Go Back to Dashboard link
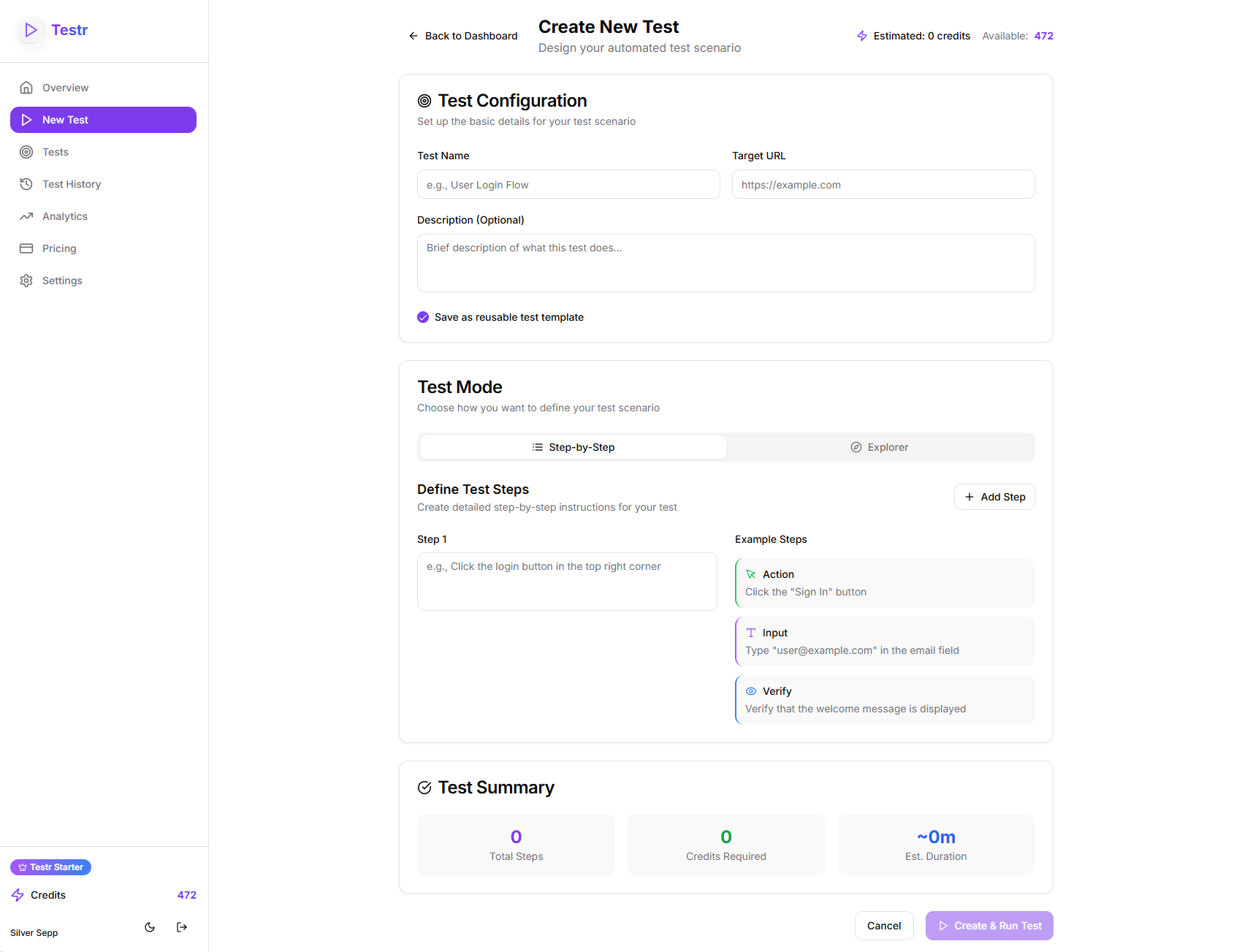This screenshot has height=952, width=1242. [x=462, y=36]
